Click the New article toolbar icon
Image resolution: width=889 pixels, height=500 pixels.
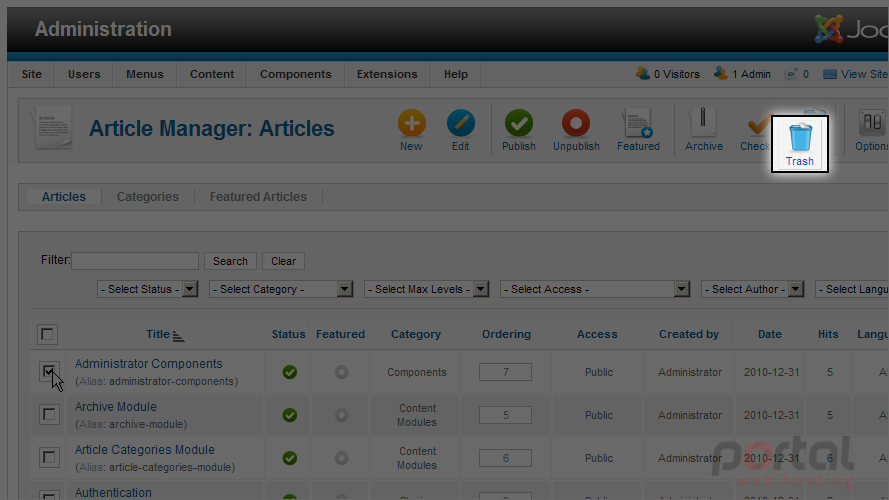[x=412, y=124]
